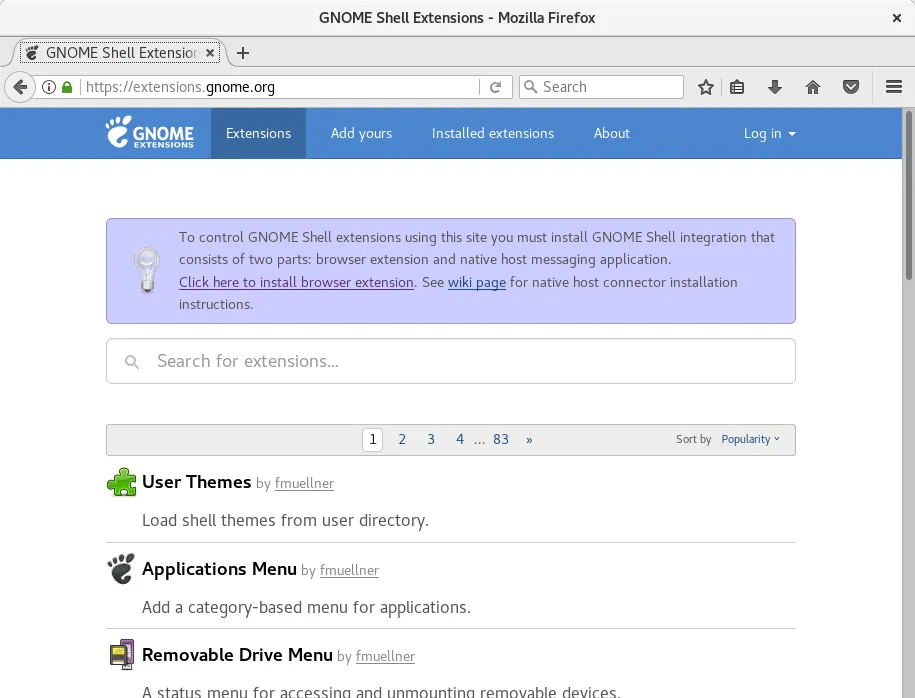Select the GNOME Shell Extensions browser tab

pyautogui.click(x=120, y=53)
